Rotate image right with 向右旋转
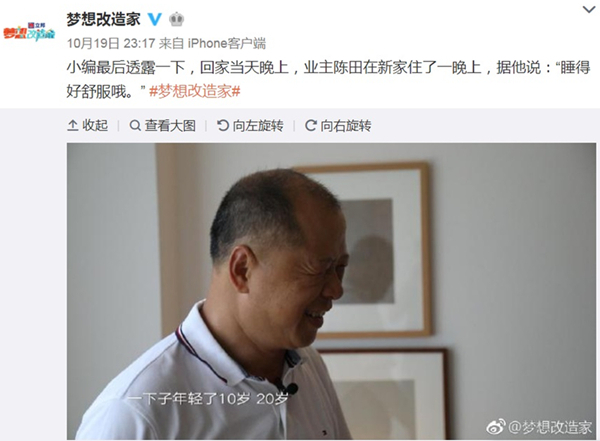The width and height of the screenshot is (600, 441). tap(338, 125)
